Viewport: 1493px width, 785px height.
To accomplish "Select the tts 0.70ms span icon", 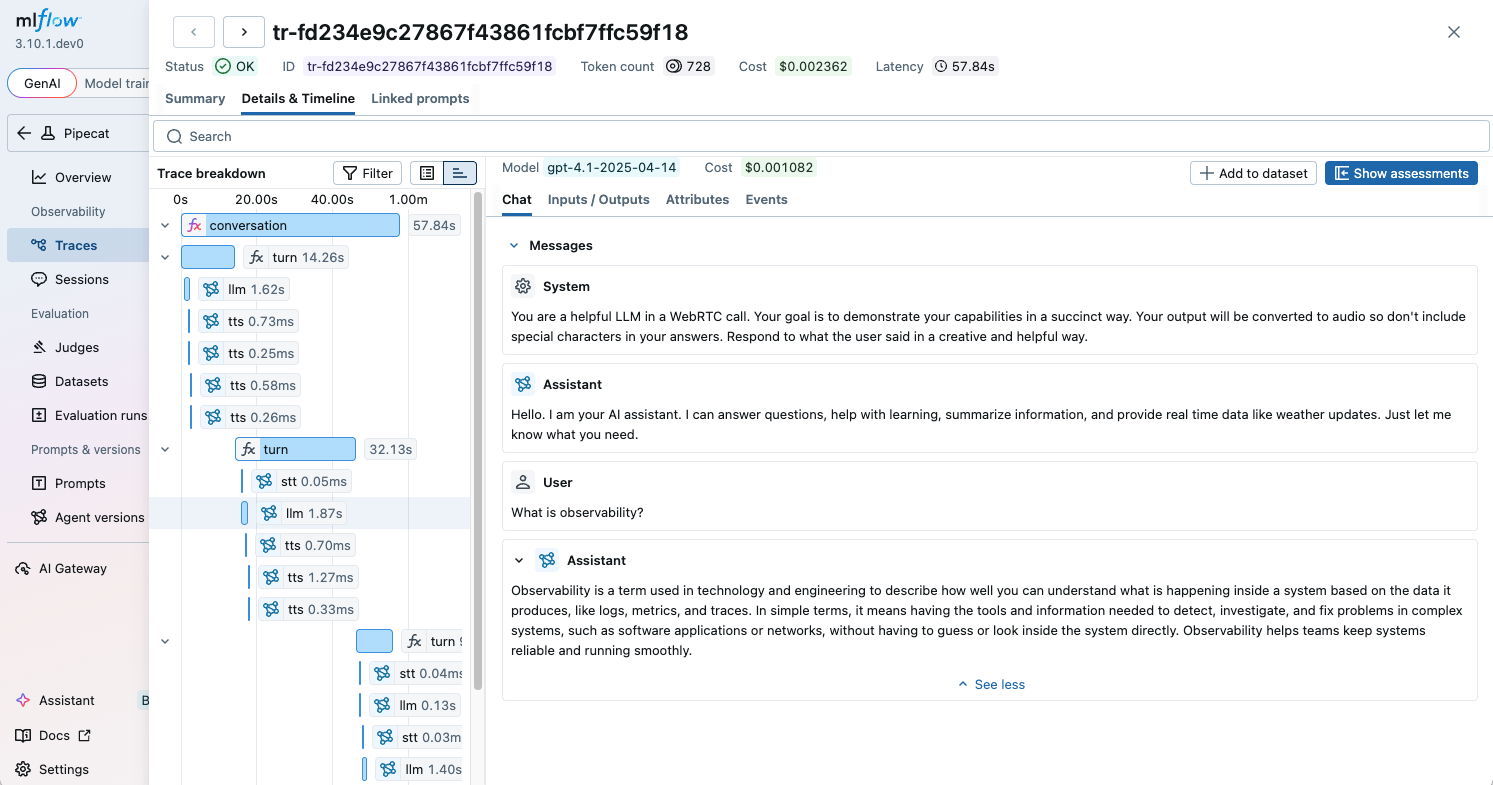I will (268, 545).
